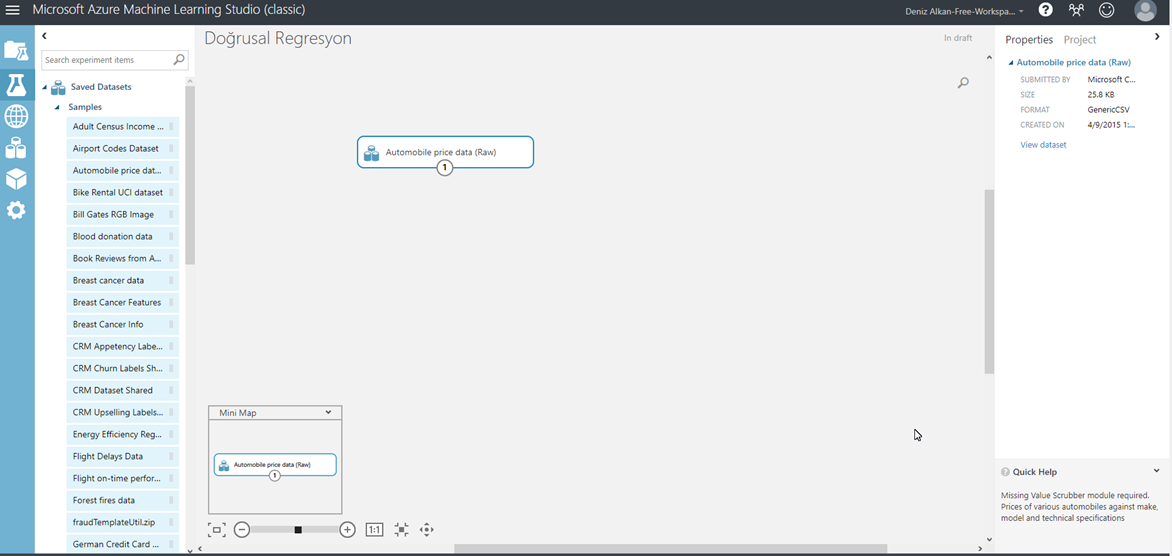This screenshot has height=556, width=1172.
Task: Open Experiments via the flask icon
Action: point(16,85)
